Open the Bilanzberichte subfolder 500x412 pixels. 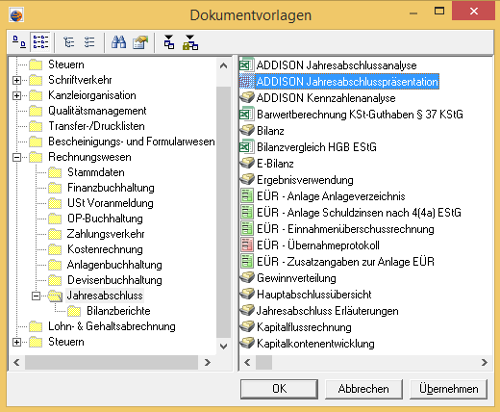[x=118, y=311]
